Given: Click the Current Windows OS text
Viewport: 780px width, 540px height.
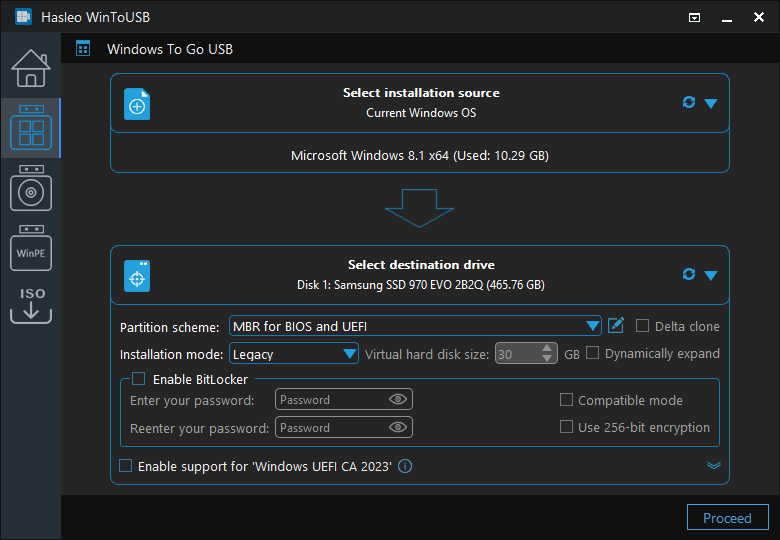Looking at the screenshot, I should pyautogui.click(x=421, y=113).
